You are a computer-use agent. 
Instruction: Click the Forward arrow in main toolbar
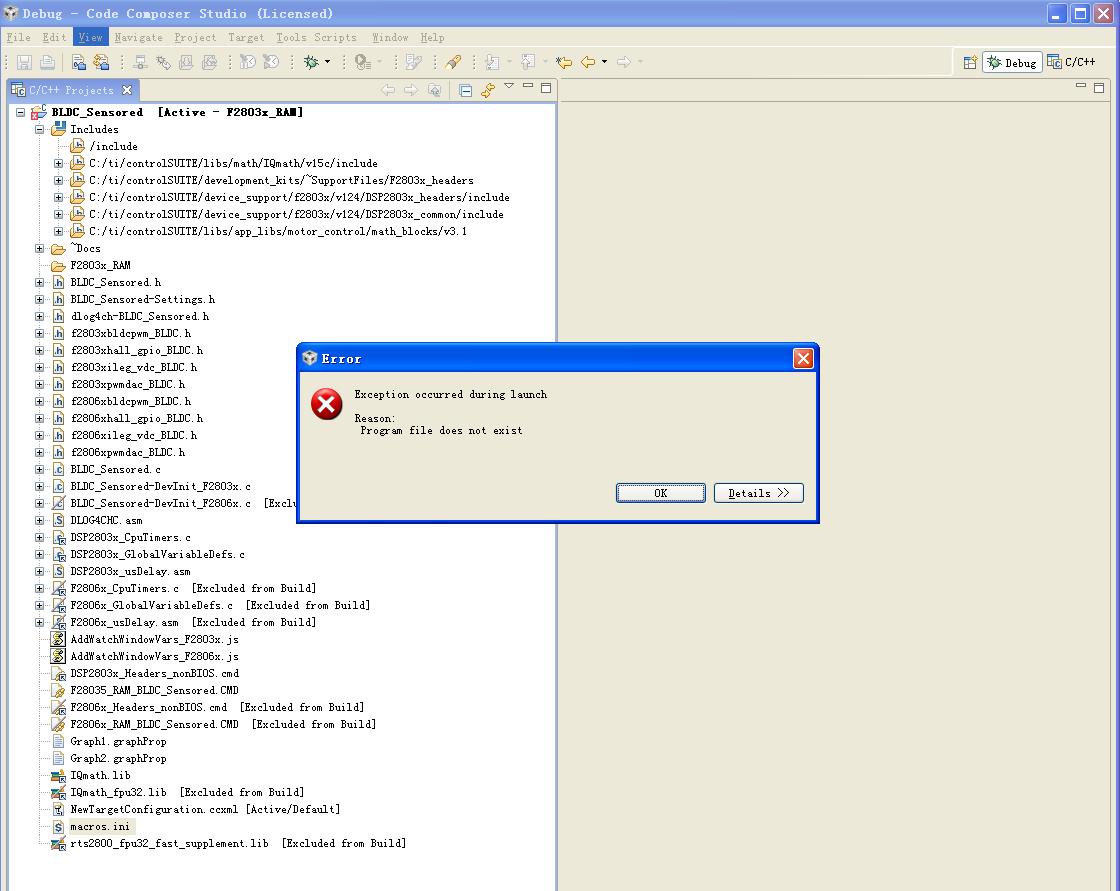point(624,62)
